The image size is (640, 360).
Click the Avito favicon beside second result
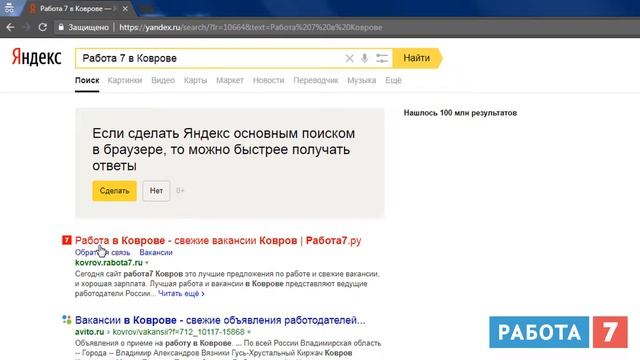(x=67, y=320)
